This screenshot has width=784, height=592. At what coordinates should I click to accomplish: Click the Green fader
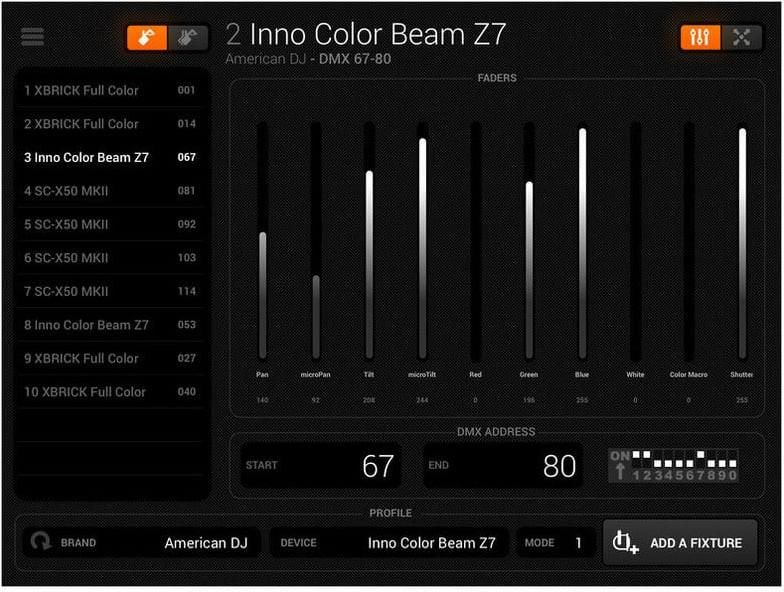pyautogui.click(x=529, y=241)
